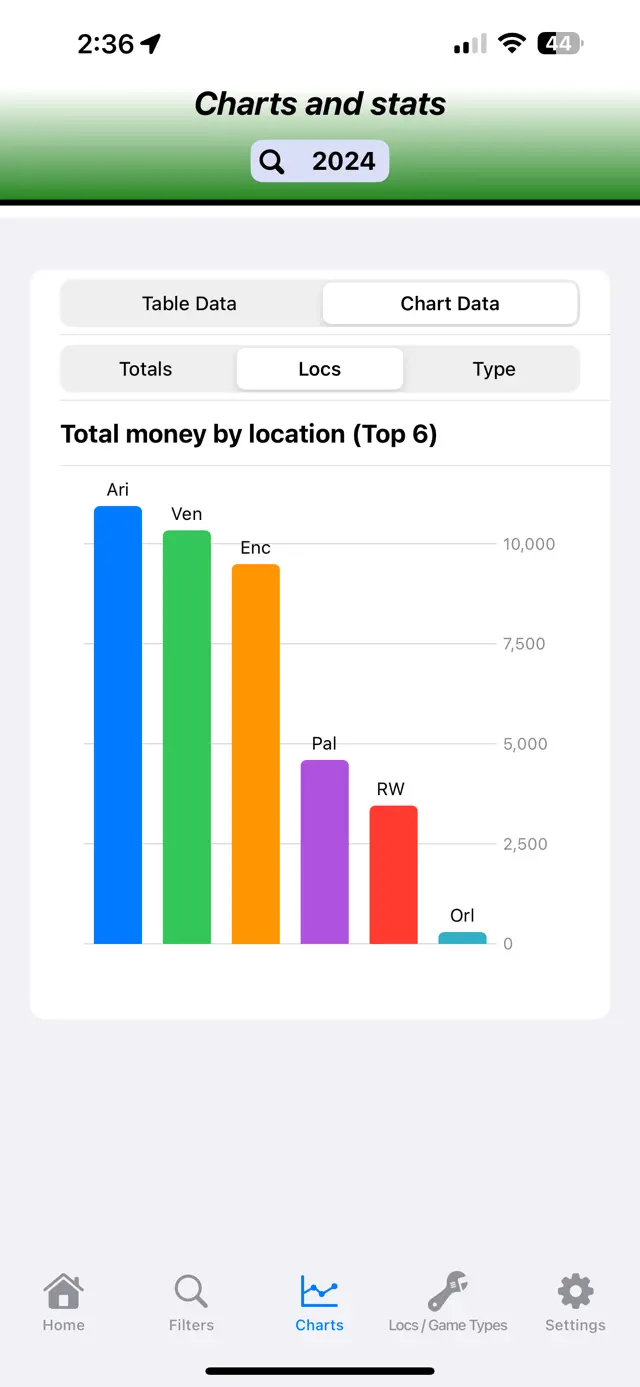Tap the Wi-Fi status icon
Viewport: 640px width, 1387px height.
tap(512, 43)
